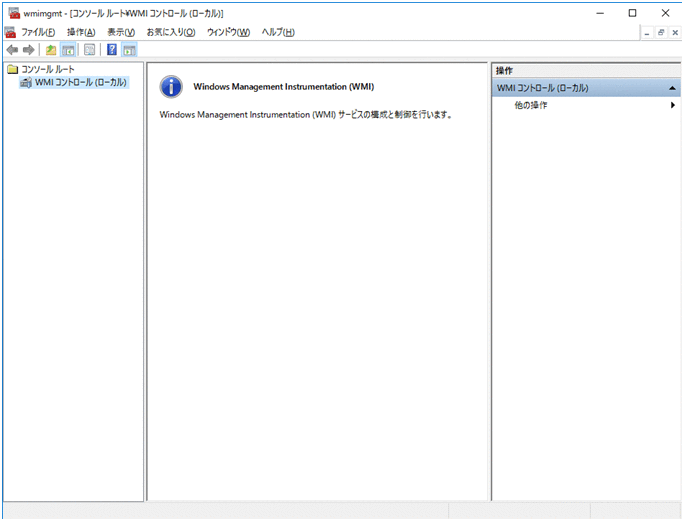
Task: Click the WMI コントロール node icon in tree
Action: (x=26, y=83)
